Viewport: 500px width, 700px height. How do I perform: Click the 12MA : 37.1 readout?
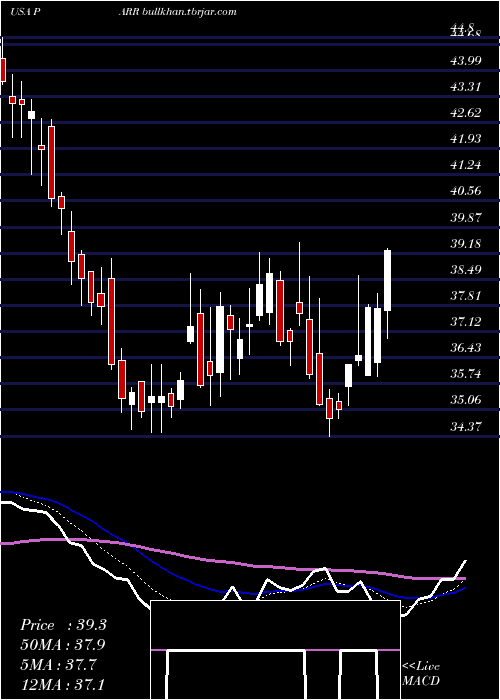click(x=63, y=684)
